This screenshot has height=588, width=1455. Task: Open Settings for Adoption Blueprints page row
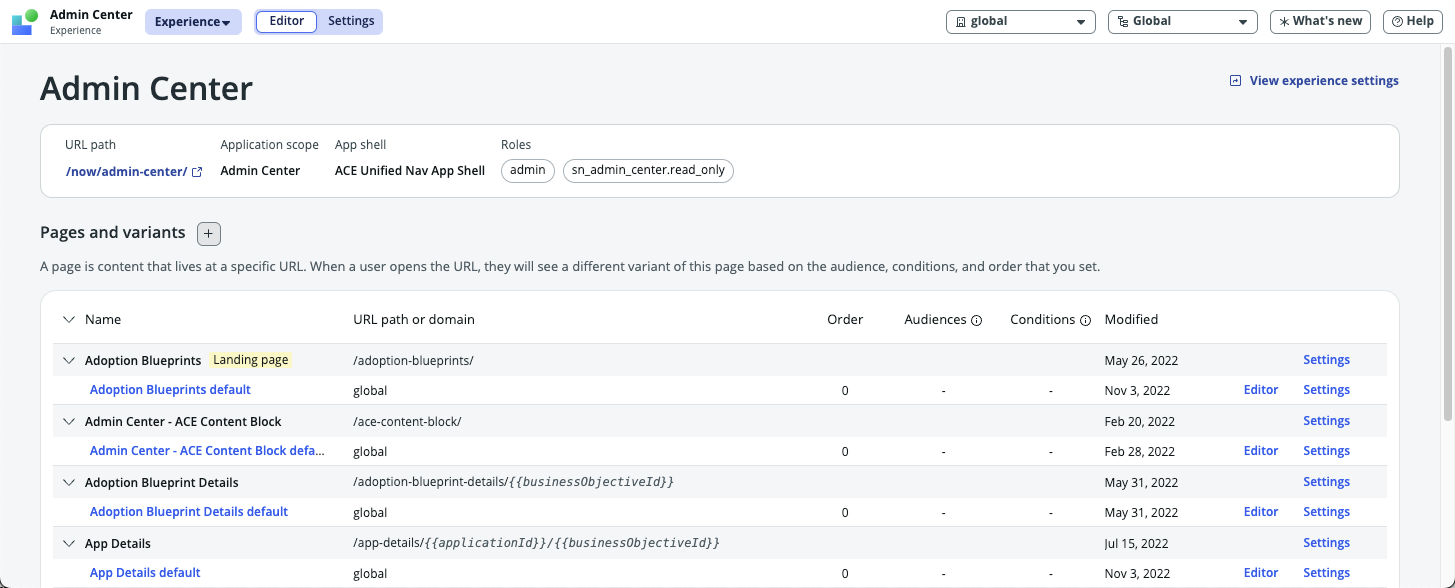pyautogui.click(x=1326, y=360)
